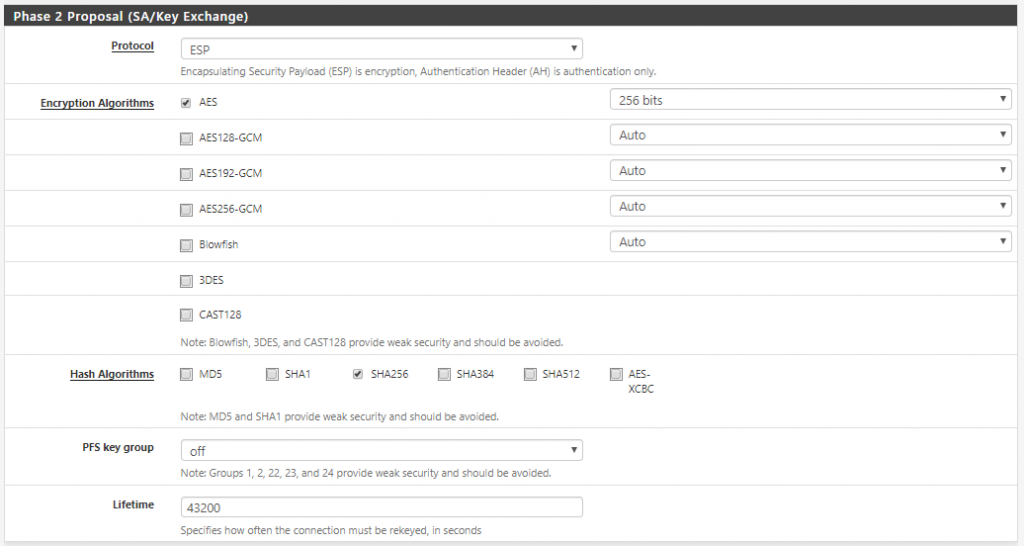Check the MD5 hash algorithm

186,374
